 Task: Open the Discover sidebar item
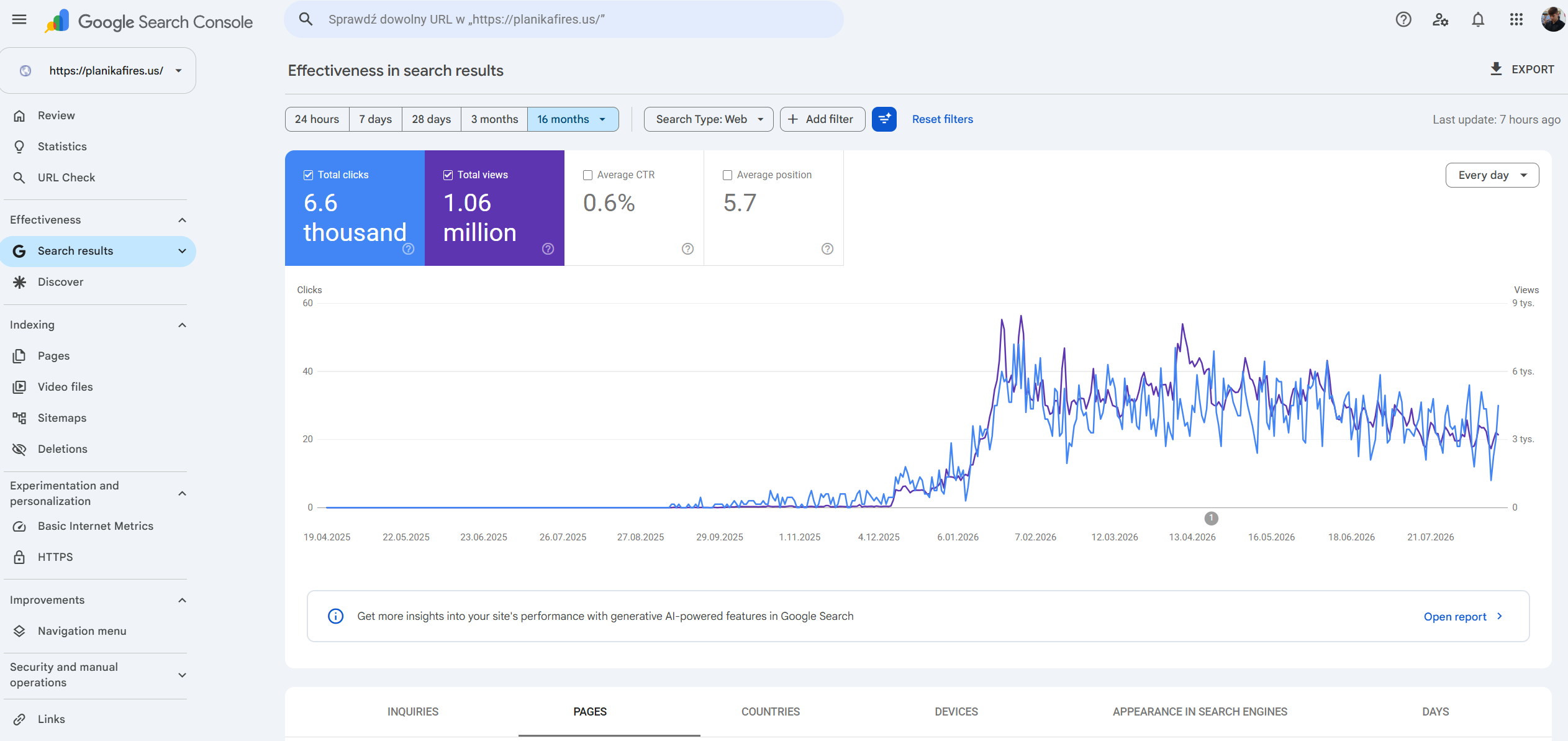98,282
